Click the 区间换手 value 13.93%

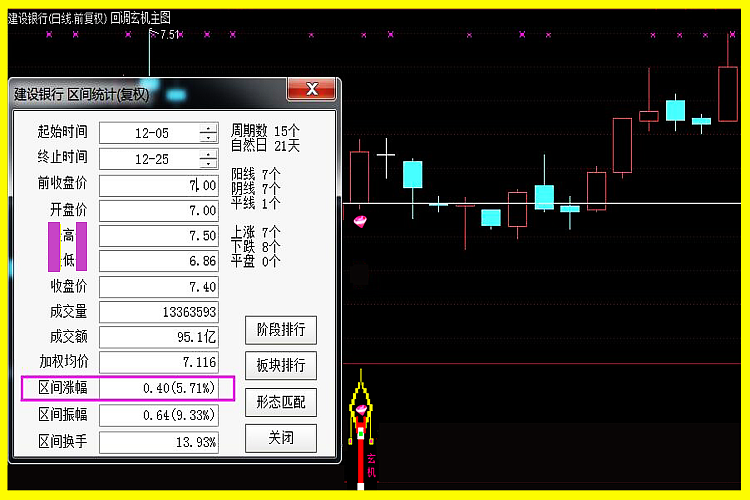tap(159, 441)
